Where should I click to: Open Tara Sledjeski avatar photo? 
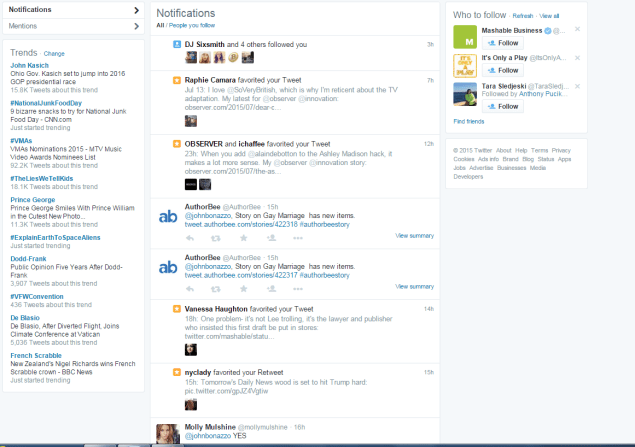point(465,94)
